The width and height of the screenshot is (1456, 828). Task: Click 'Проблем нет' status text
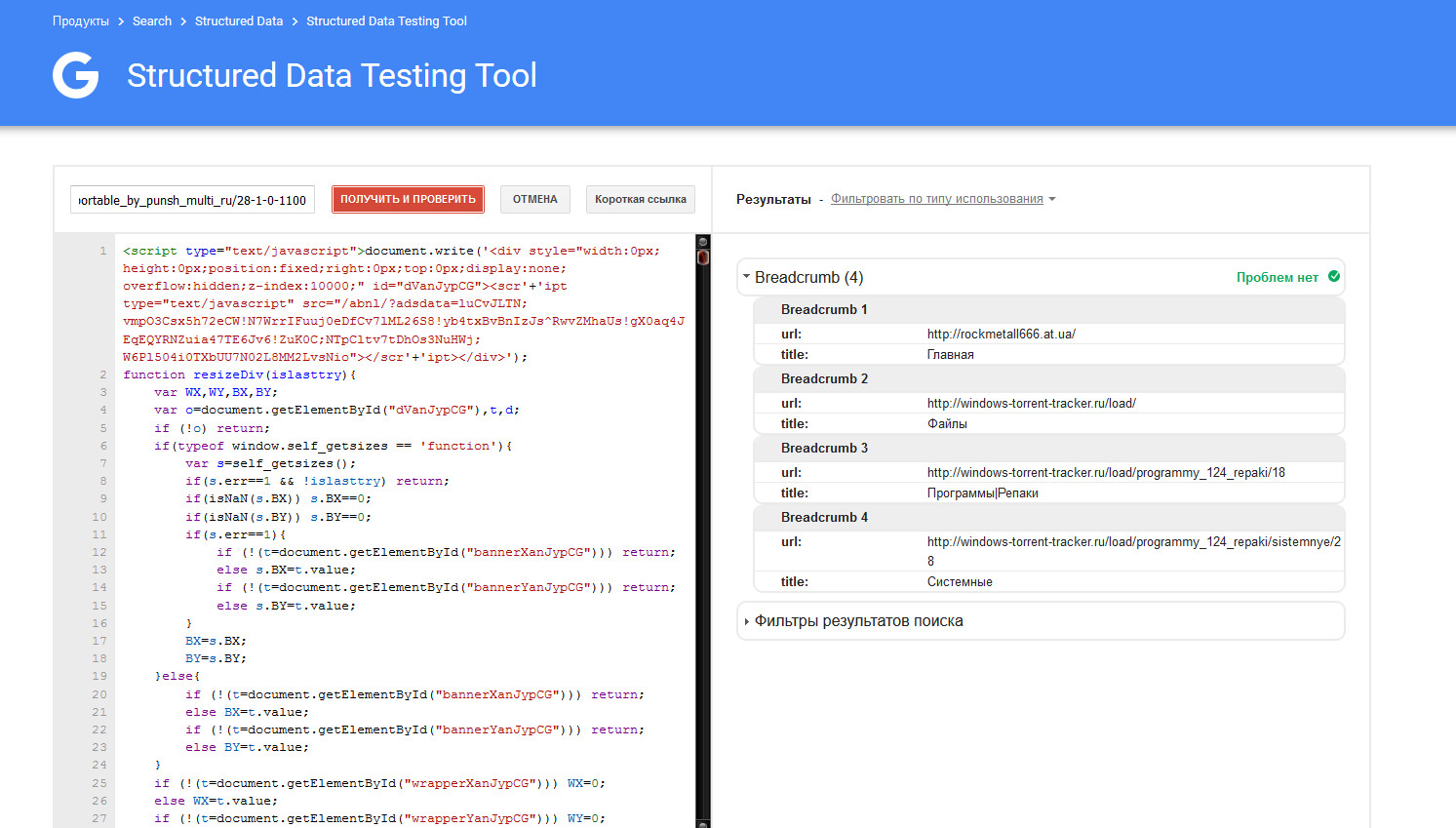[1278, 277]
